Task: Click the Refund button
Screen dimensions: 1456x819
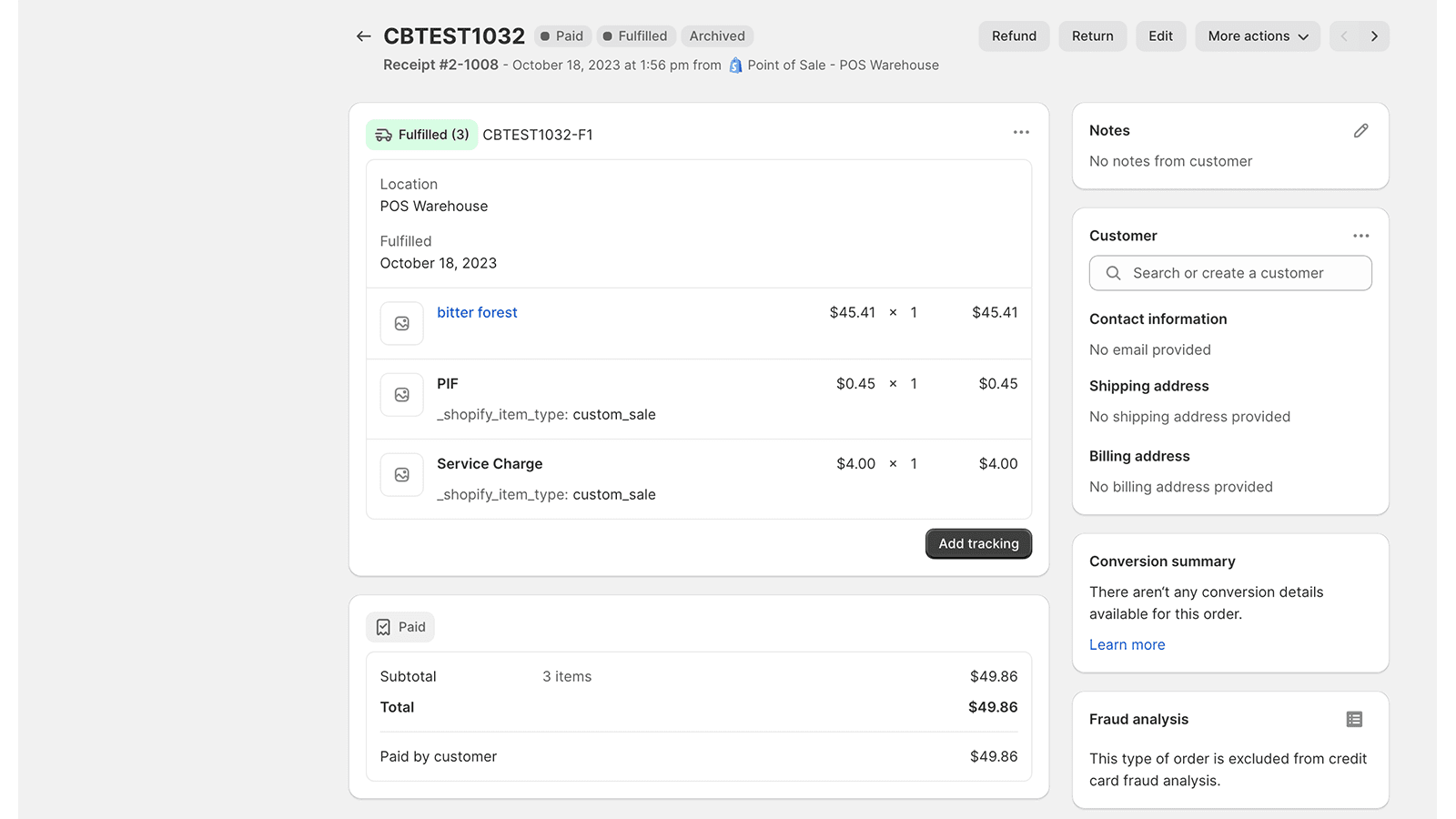Action: click(x=1014, y=36)
